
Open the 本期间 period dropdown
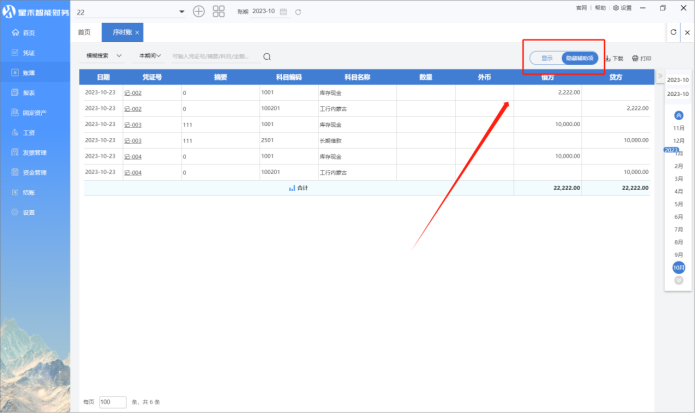151,56
